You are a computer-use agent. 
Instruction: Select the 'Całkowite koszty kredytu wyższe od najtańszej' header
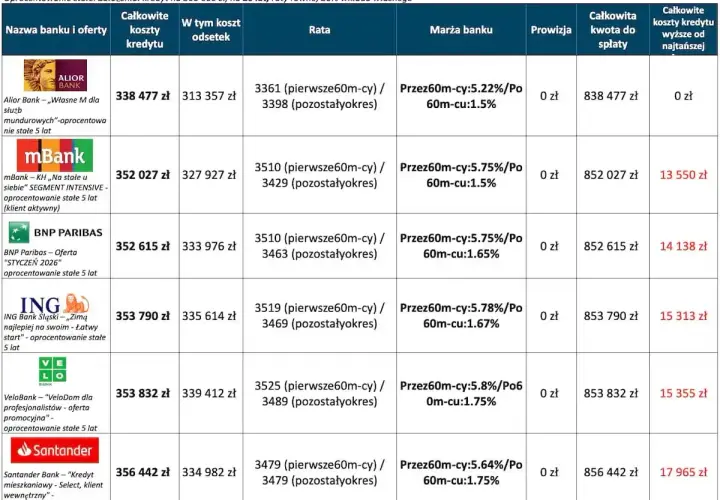click(x=683, y=28)
